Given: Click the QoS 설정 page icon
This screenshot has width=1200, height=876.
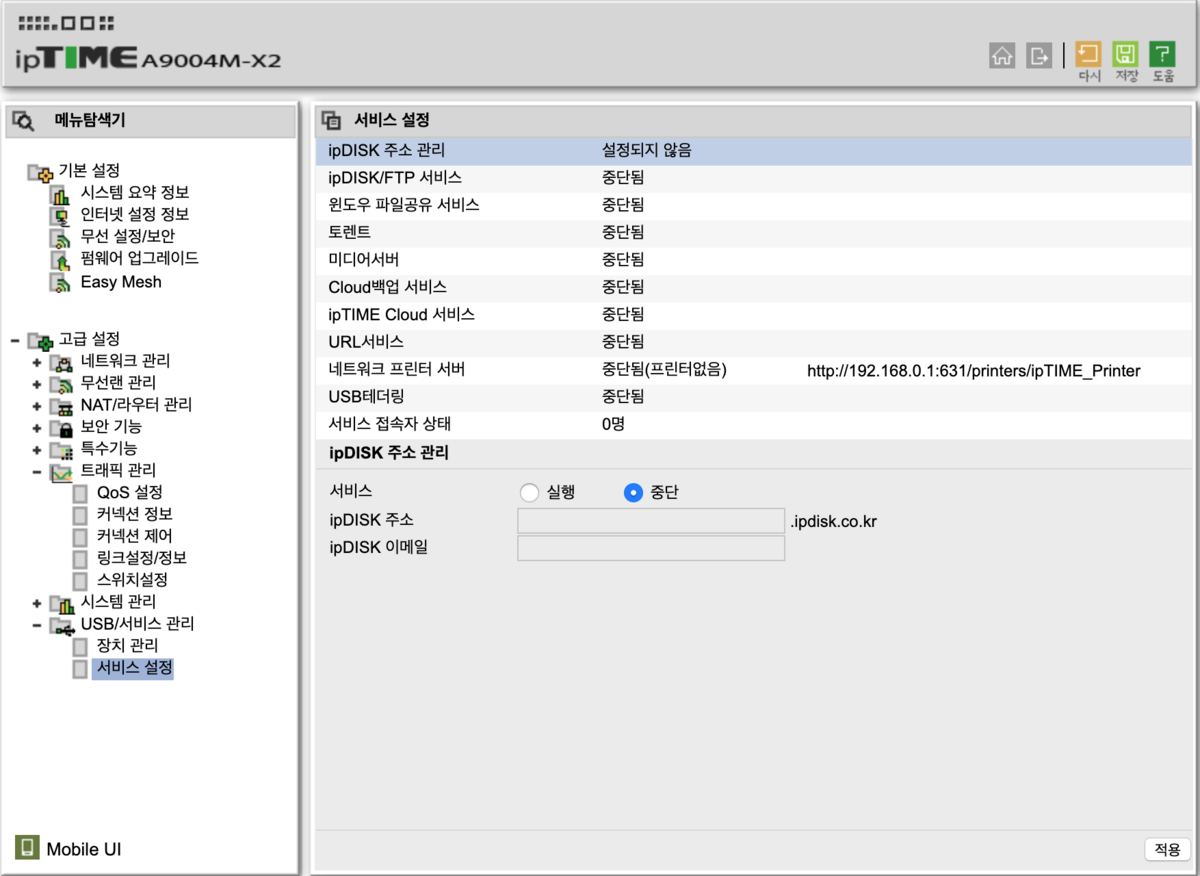Looking at the screenshot, I should pyautogui.click(x=80, y=493).
